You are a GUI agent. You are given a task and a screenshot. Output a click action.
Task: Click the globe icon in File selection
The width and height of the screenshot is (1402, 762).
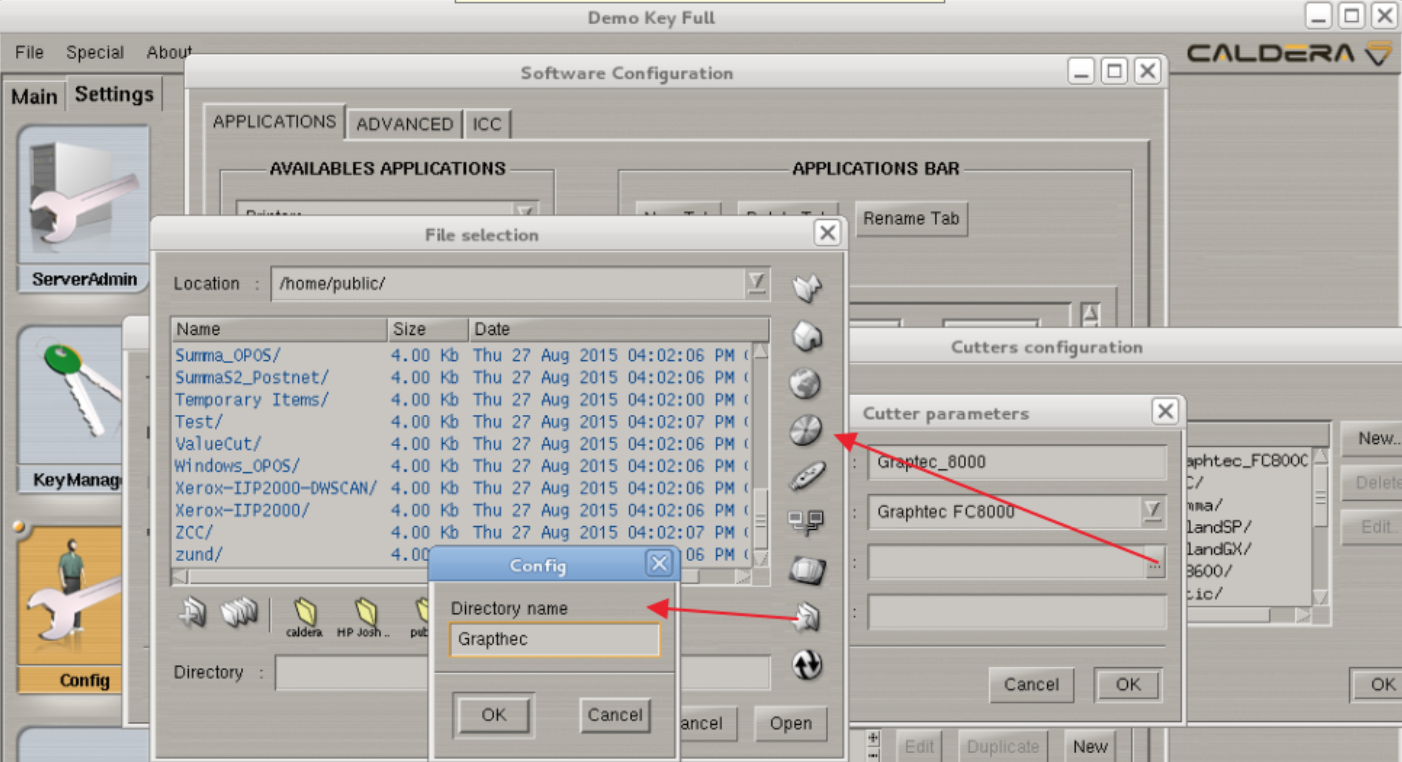click(806, 383)
